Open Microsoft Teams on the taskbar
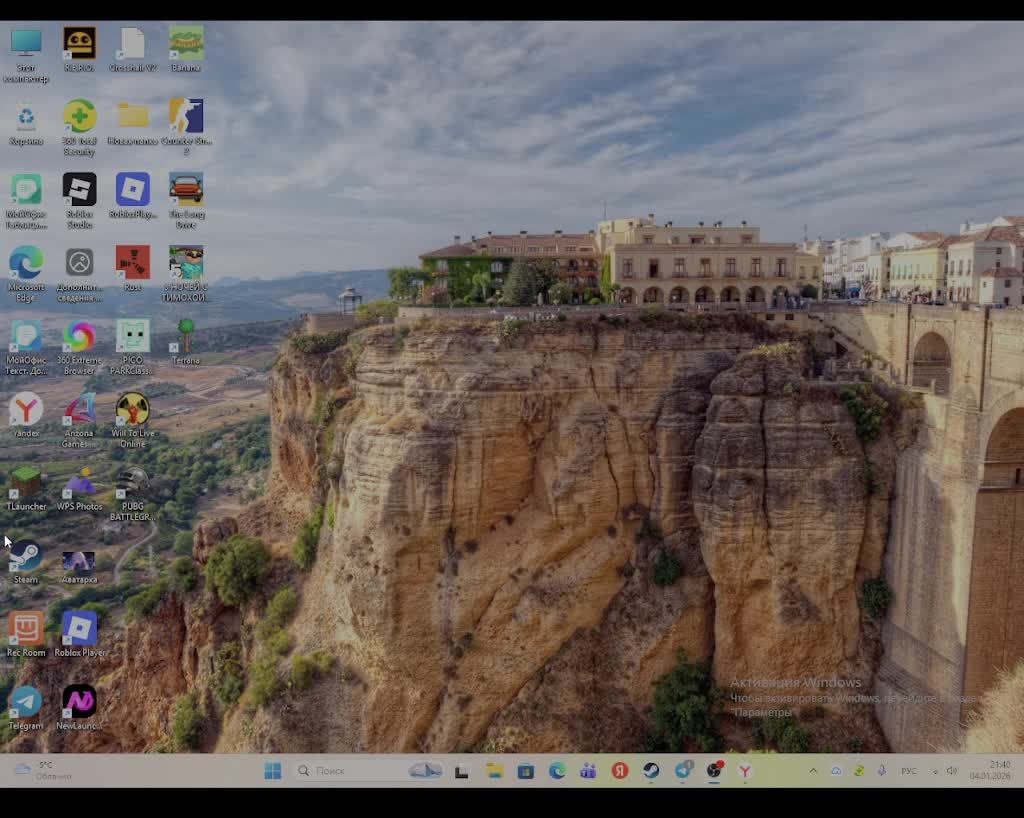The image size is (1024, 818). point(588,771)
